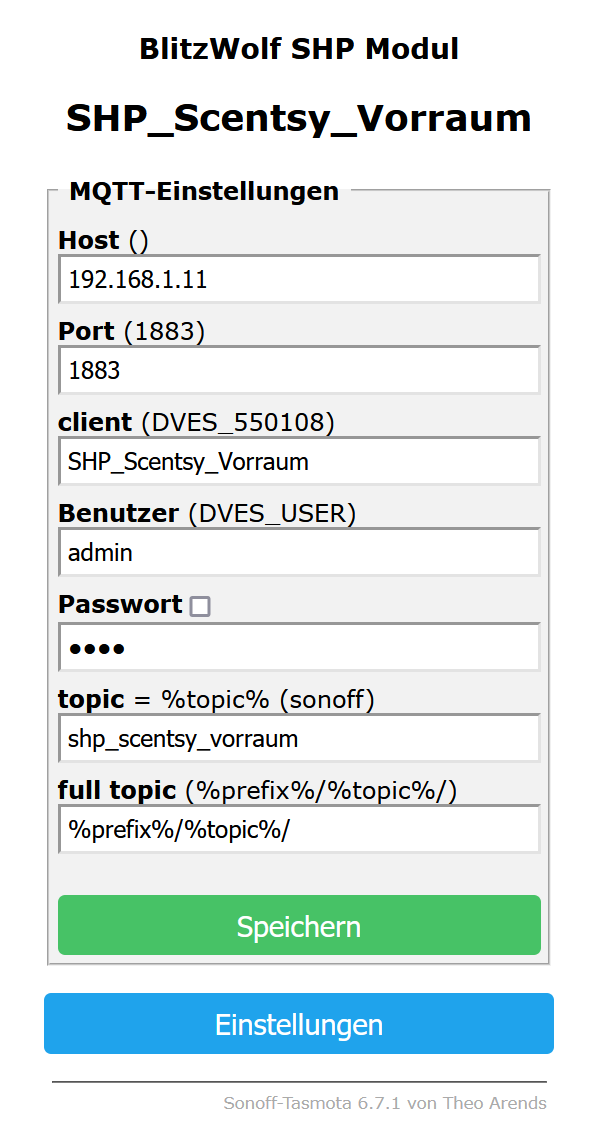
Task: Click the client (DVES_550108) label
Action: tap(196, 422)
